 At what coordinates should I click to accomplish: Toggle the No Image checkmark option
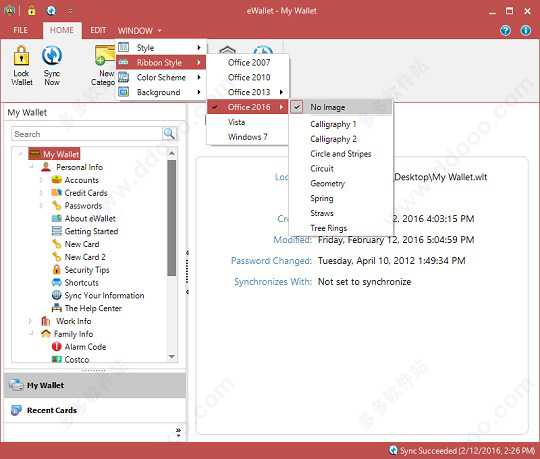[x=297, y=107]
